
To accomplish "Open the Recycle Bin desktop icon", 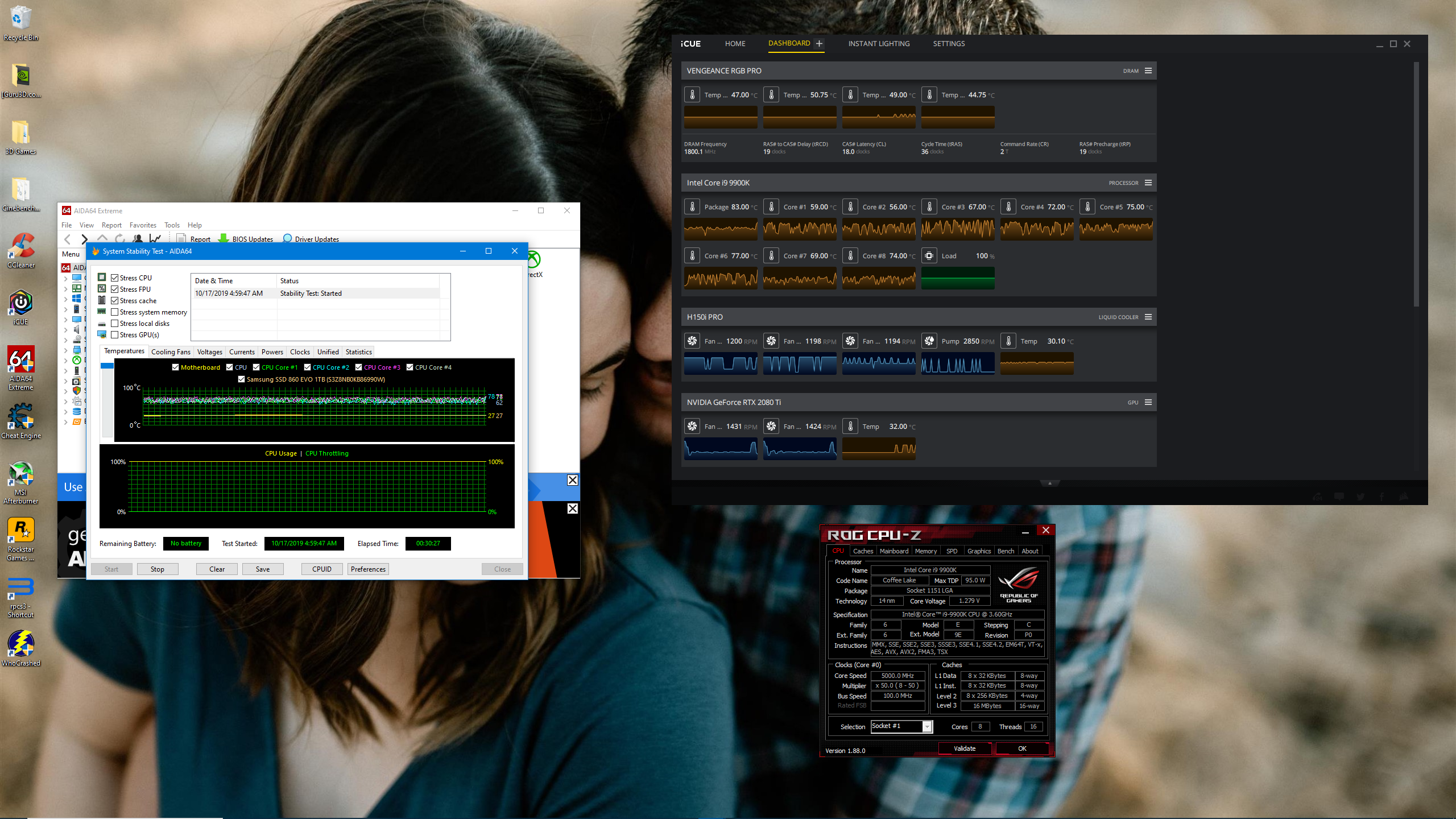I will pos(20,23).
